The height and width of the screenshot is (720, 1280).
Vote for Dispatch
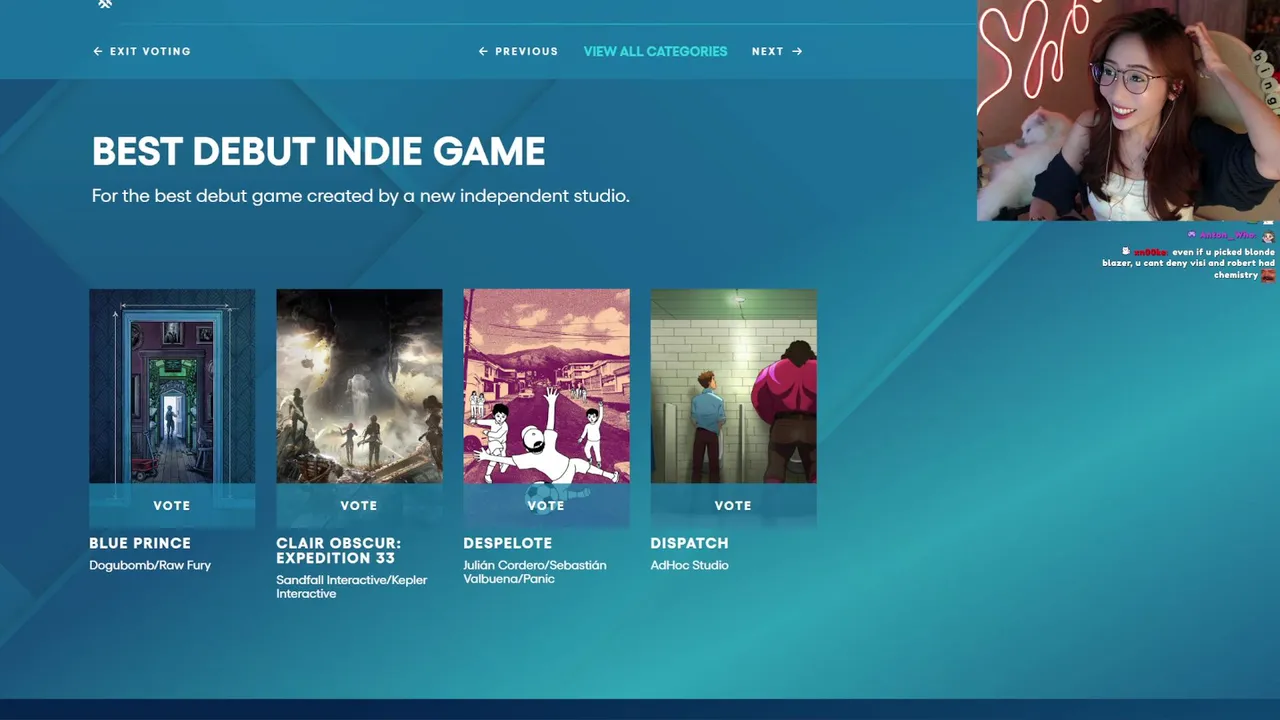[733, 506]
